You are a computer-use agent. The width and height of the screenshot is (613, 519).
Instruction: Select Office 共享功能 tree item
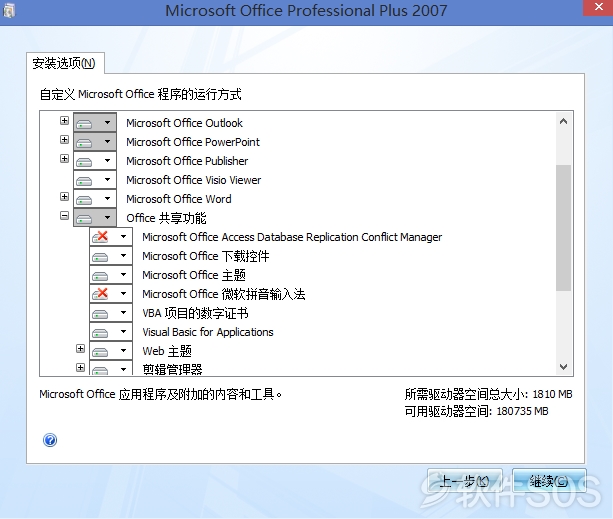click(166, 218)
